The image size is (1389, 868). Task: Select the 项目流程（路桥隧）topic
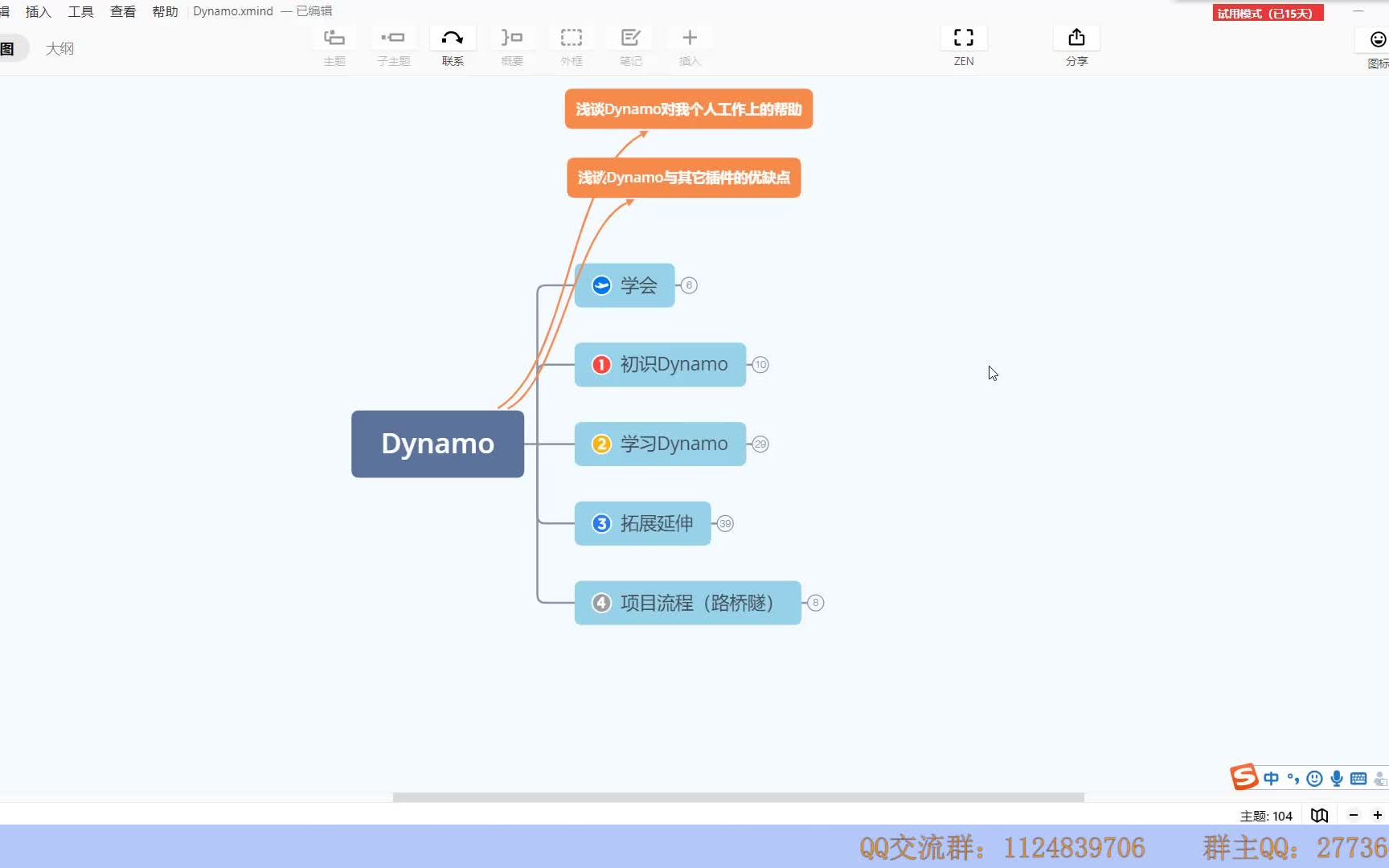pos(687,603)
